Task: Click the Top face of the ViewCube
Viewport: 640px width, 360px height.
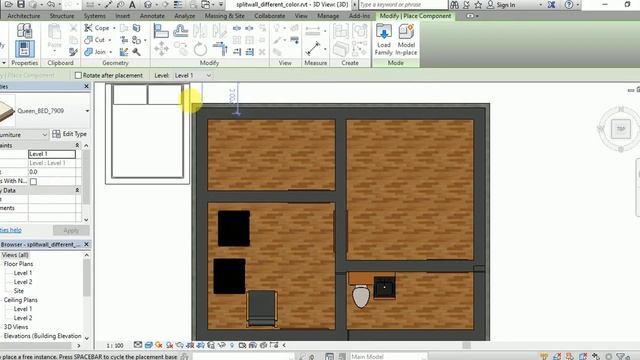Action: click(621, 129)
